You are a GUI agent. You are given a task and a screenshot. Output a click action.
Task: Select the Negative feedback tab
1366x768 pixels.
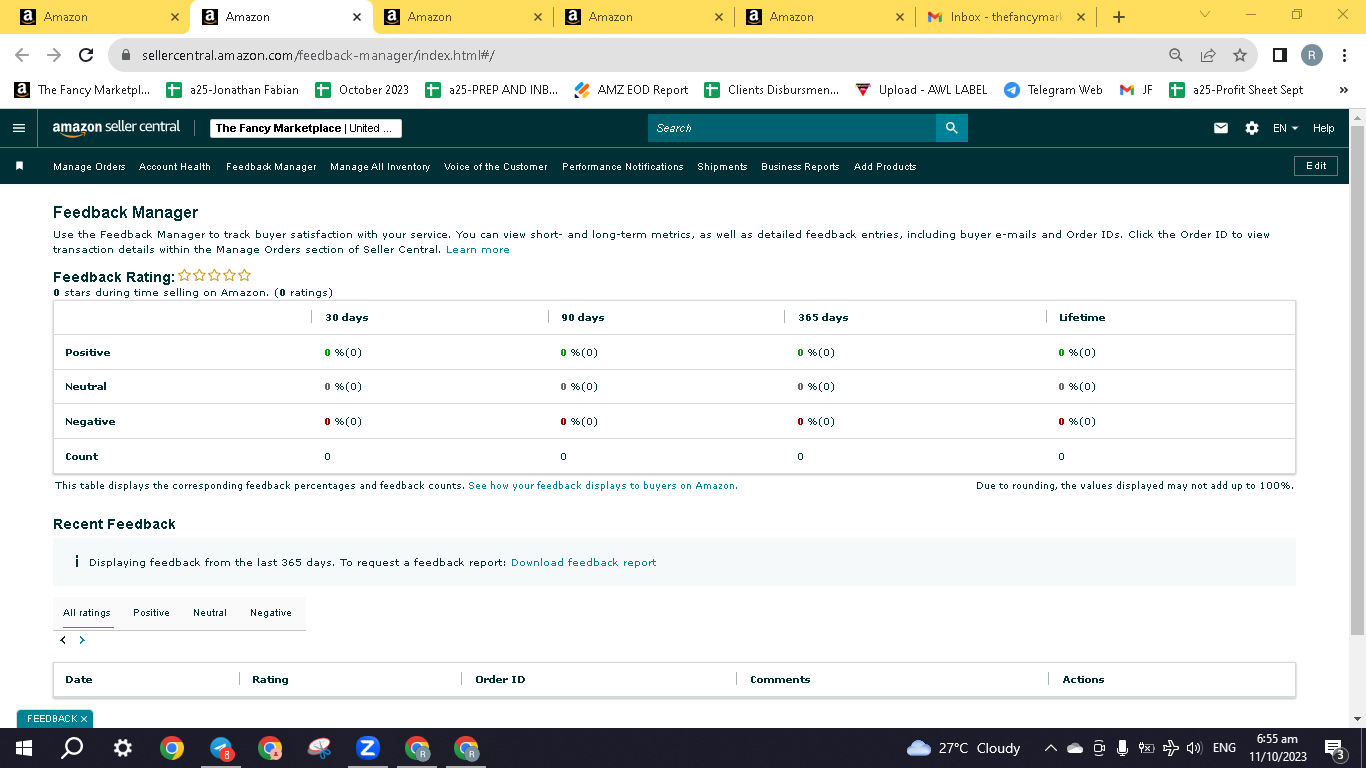click(271, 613)
